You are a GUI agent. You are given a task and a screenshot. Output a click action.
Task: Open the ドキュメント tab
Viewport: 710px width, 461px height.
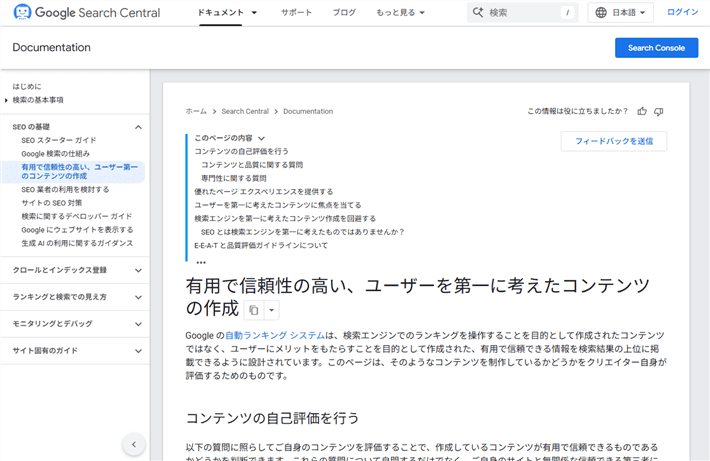(x=221, y=13)
